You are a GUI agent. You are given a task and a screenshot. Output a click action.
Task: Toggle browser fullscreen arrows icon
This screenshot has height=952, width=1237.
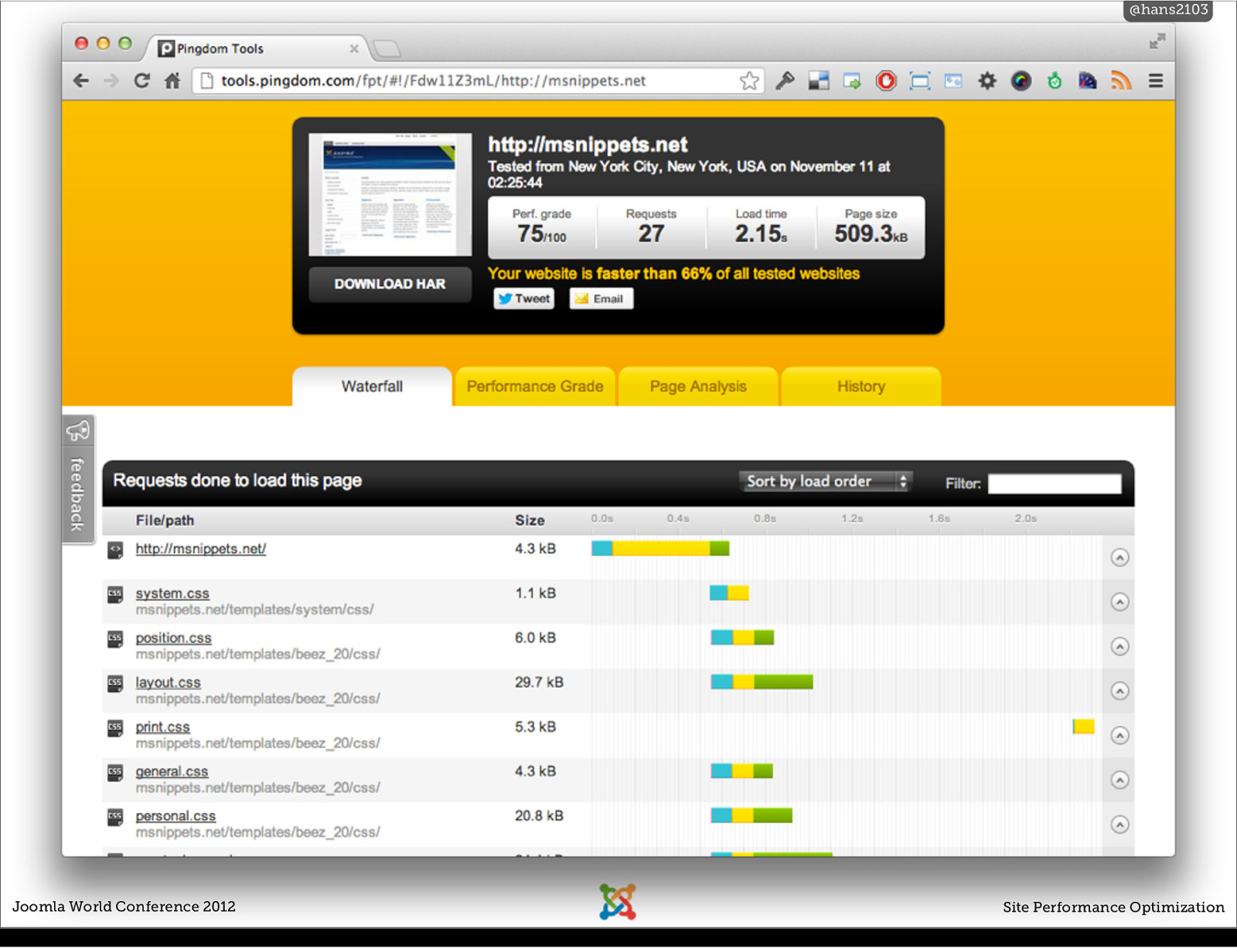pos(1157,42)
